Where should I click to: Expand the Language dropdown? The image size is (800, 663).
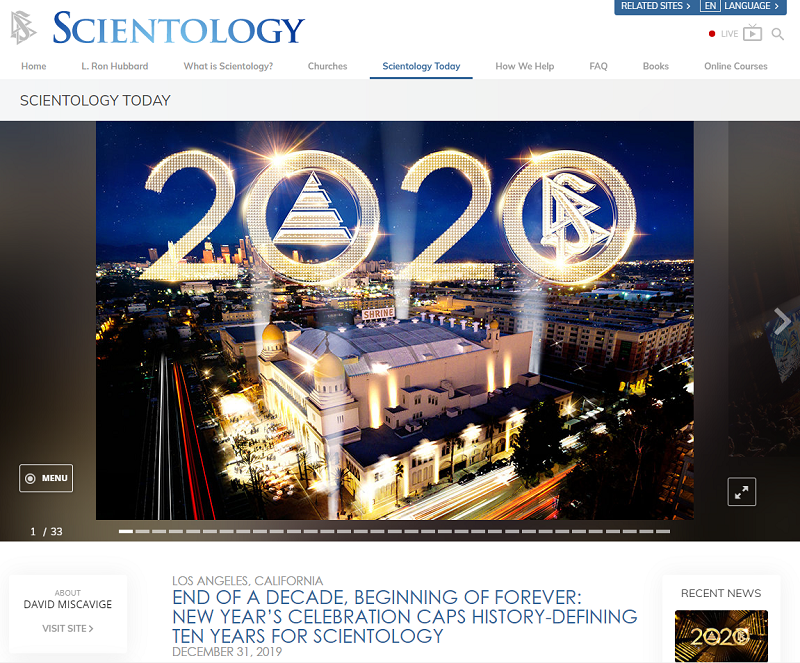tap(752, 6)
